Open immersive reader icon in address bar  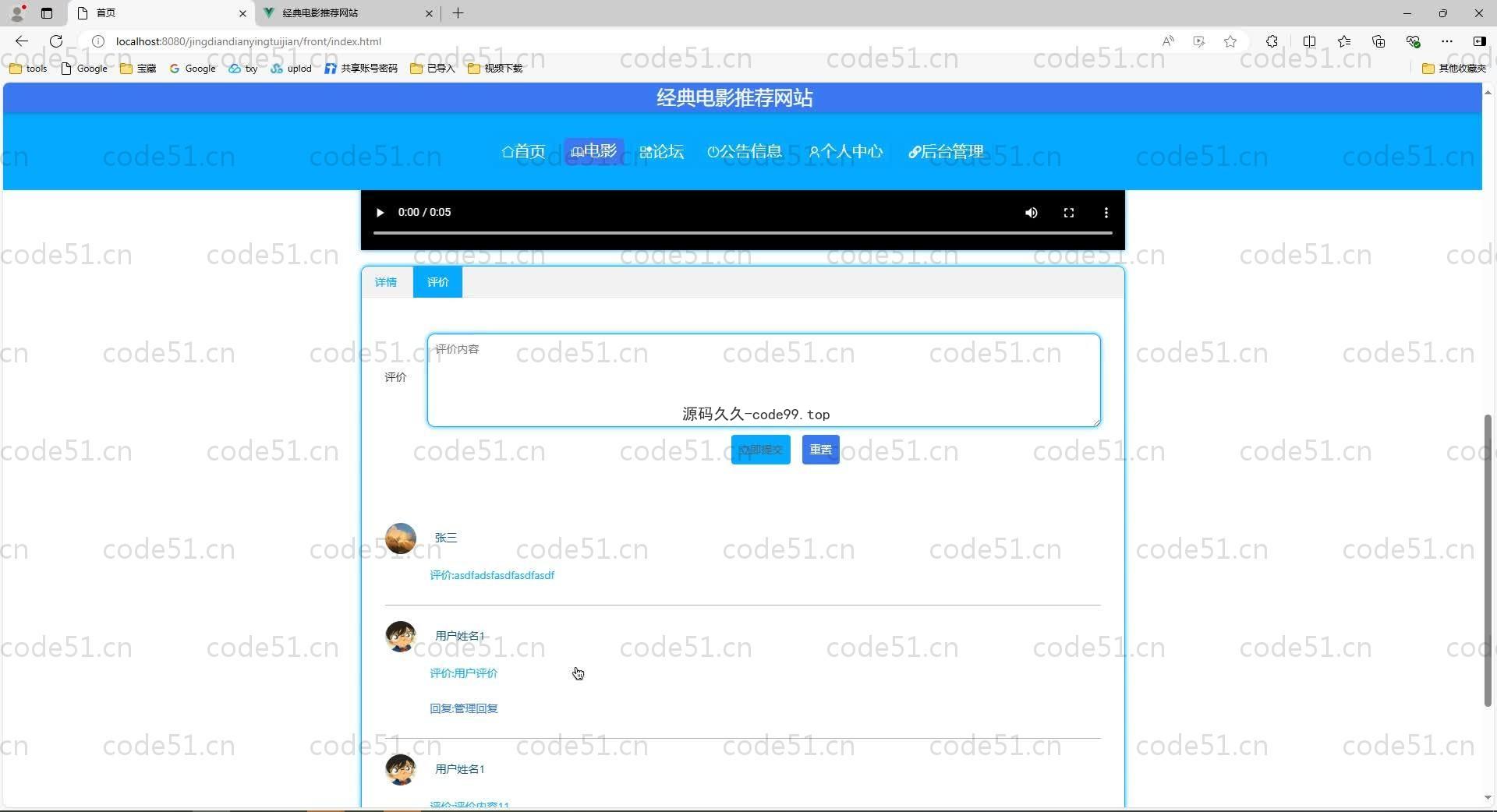(x=1199, y=41)
